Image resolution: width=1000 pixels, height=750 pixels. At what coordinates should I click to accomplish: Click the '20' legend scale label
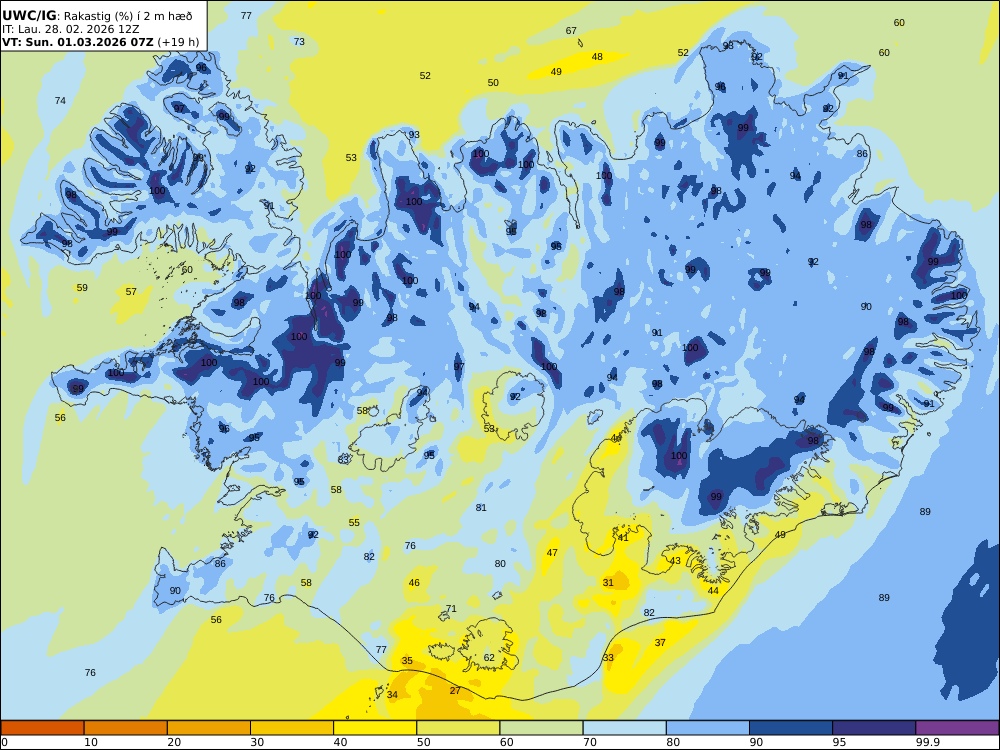174,742
